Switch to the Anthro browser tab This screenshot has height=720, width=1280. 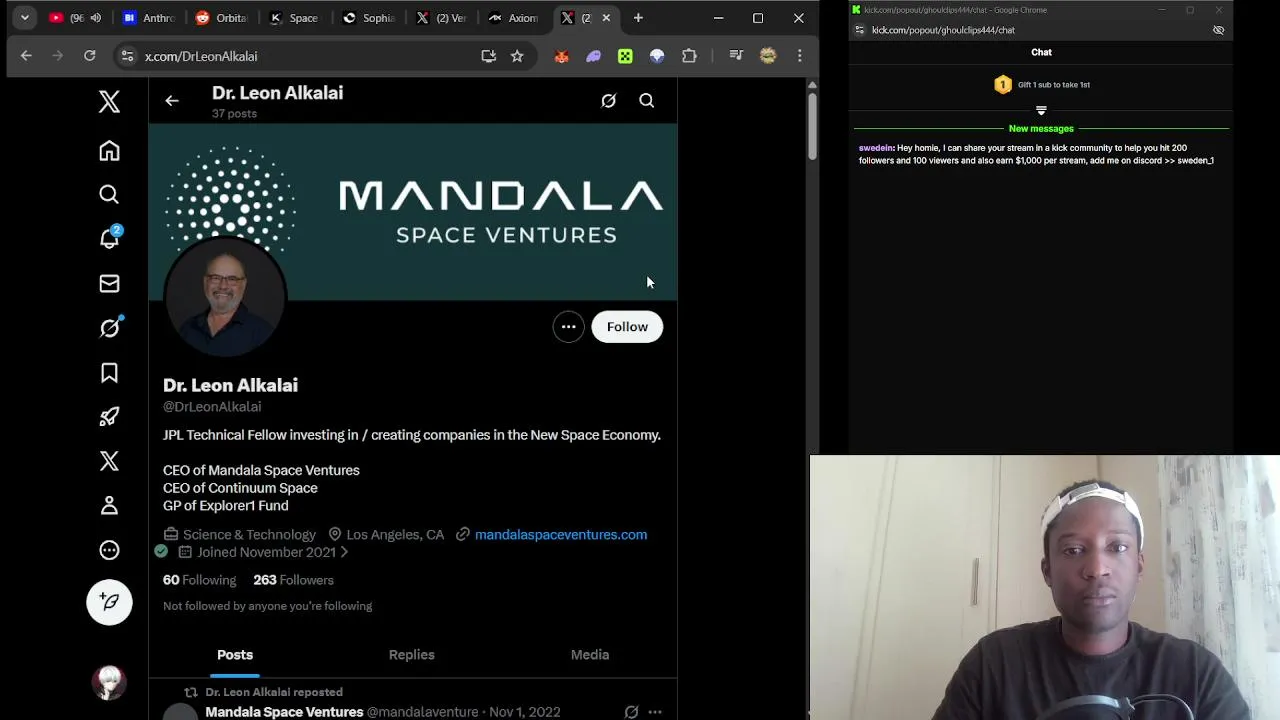coord(148,18)
